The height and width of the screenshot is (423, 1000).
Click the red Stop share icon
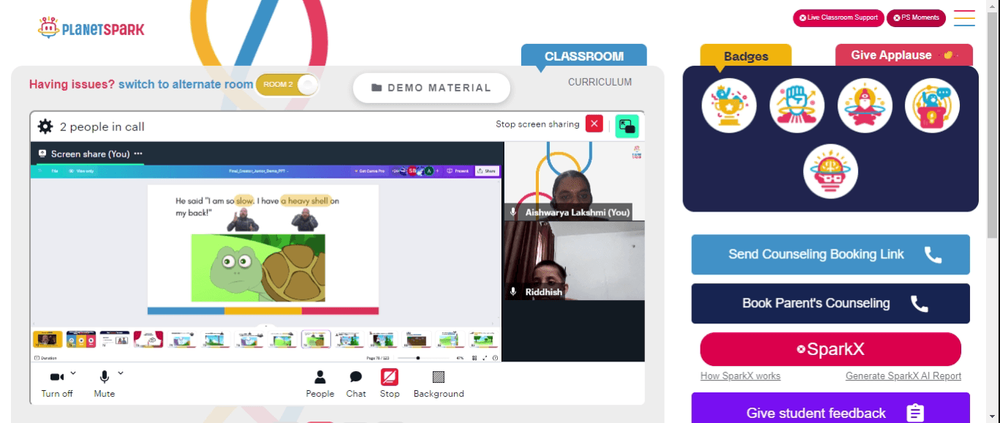[x=390, y=377]
